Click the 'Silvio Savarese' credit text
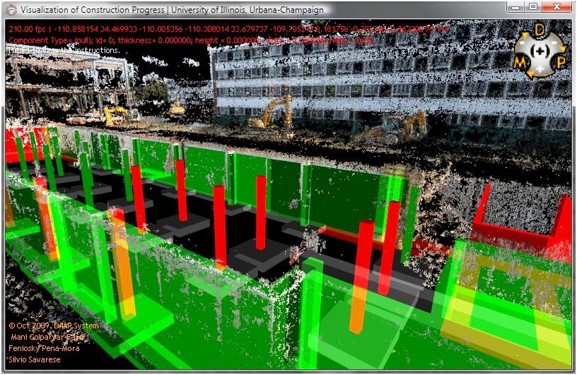 pyautogui.click(x=35, y=360)
